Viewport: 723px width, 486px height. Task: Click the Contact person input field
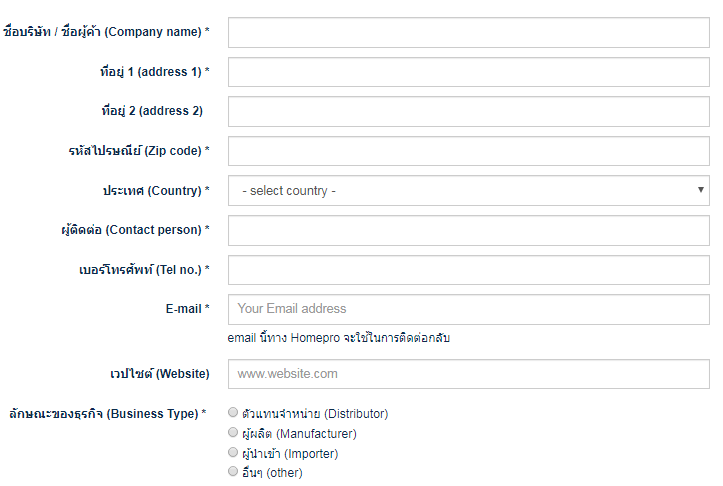pos(468,230)
